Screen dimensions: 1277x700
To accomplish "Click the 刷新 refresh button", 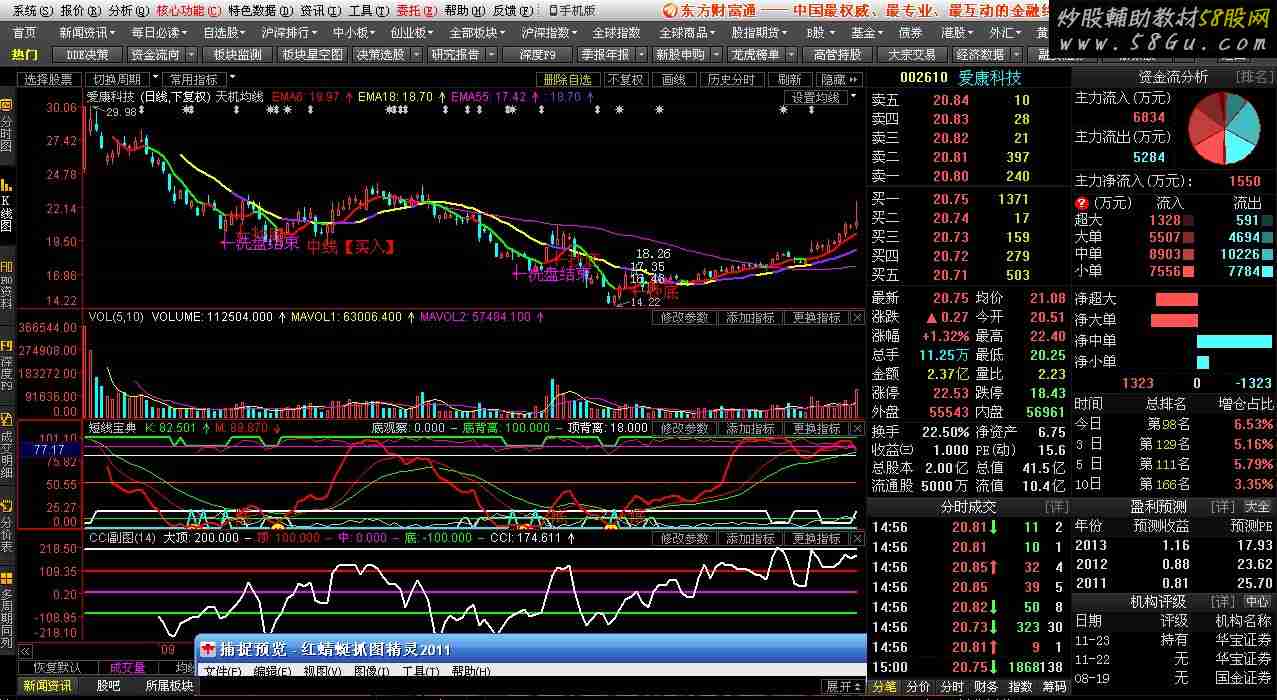I will [790, 80].
